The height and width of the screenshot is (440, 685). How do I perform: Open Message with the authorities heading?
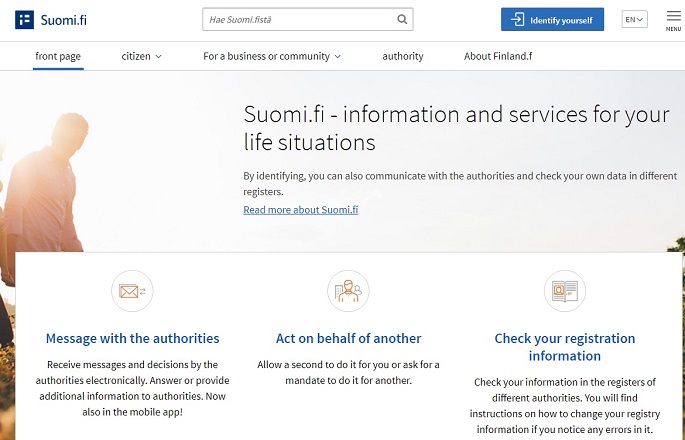tap(132, 338)
